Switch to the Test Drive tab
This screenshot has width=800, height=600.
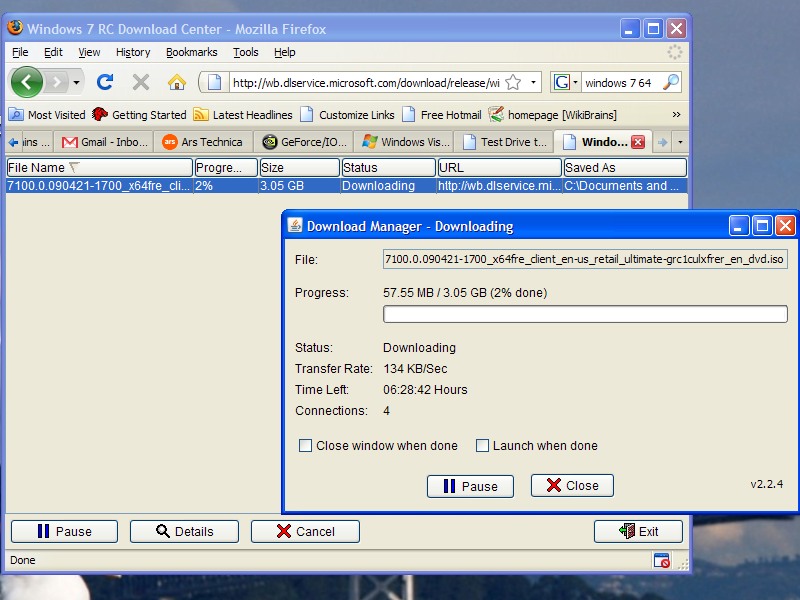tap(505, 142)
